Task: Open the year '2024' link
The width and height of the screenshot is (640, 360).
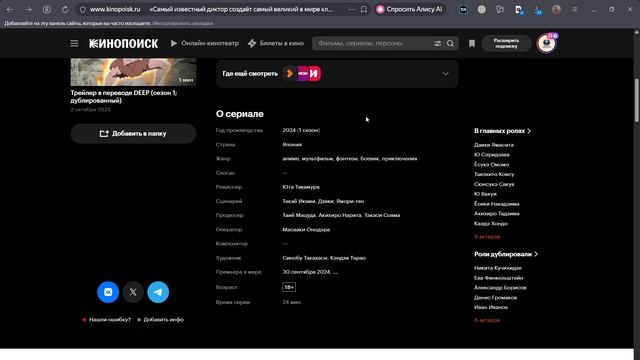Action: coord(289,130)
